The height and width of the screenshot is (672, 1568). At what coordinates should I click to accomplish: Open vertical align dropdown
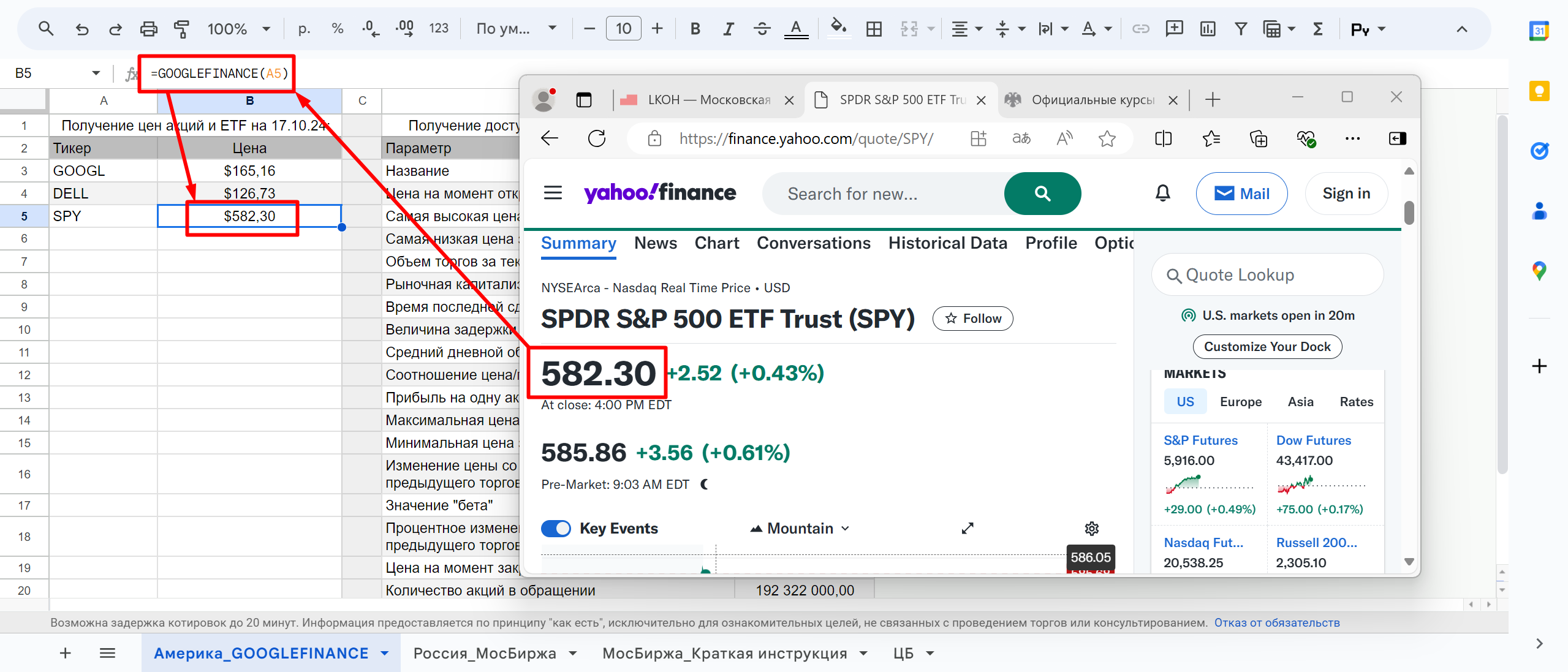1010,28
